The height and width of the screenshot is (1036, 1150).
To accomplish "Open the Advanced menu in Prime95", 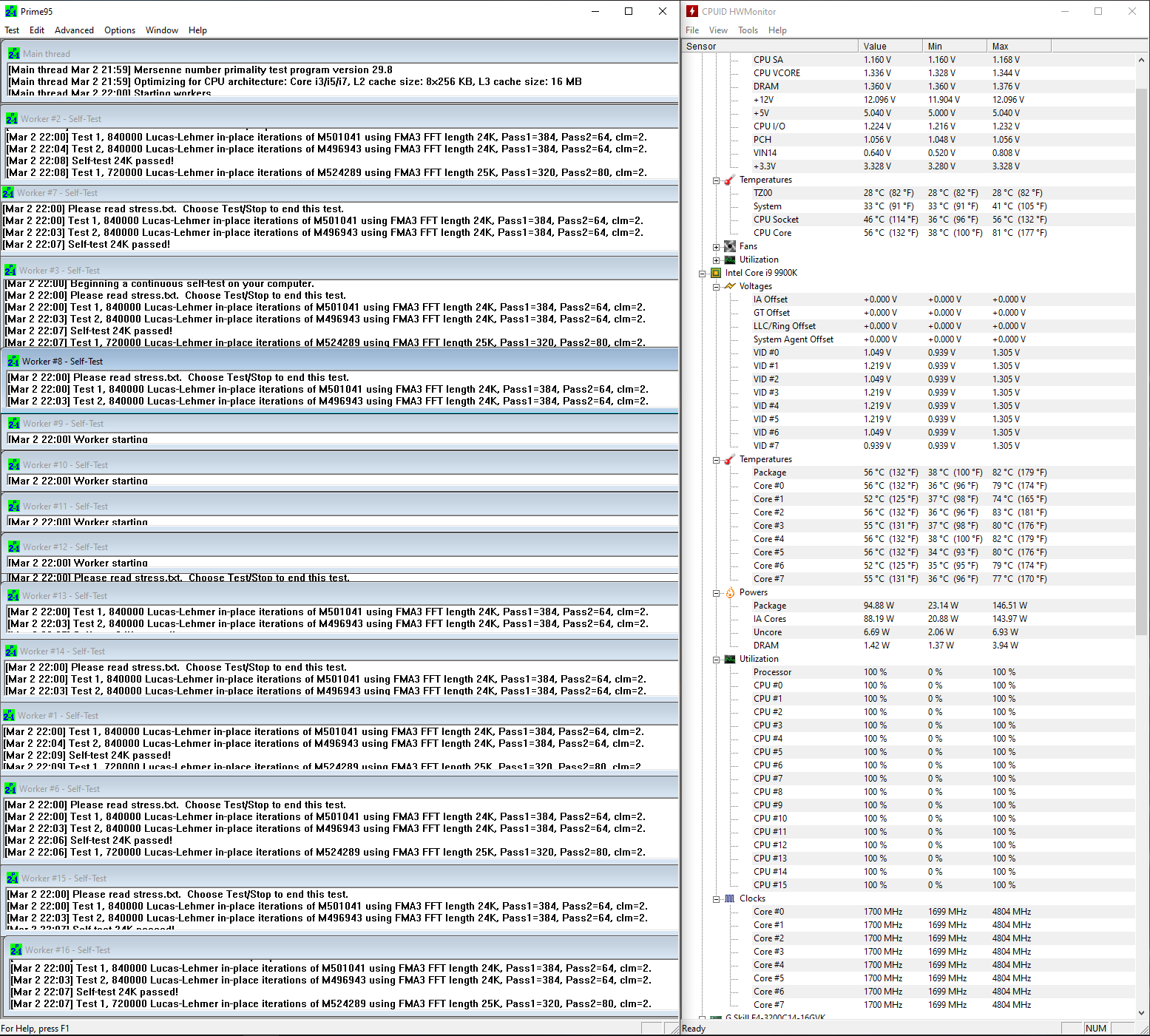I will 74,30.
